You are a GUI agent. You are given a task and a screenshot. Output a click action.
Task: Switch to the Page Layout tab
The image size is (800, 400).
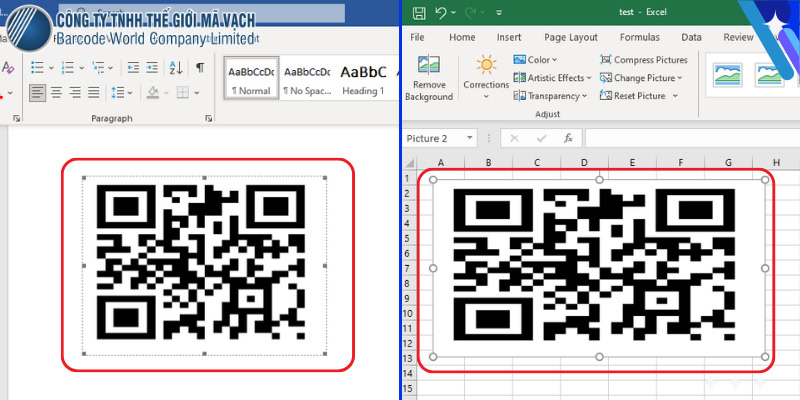(571, 37)
